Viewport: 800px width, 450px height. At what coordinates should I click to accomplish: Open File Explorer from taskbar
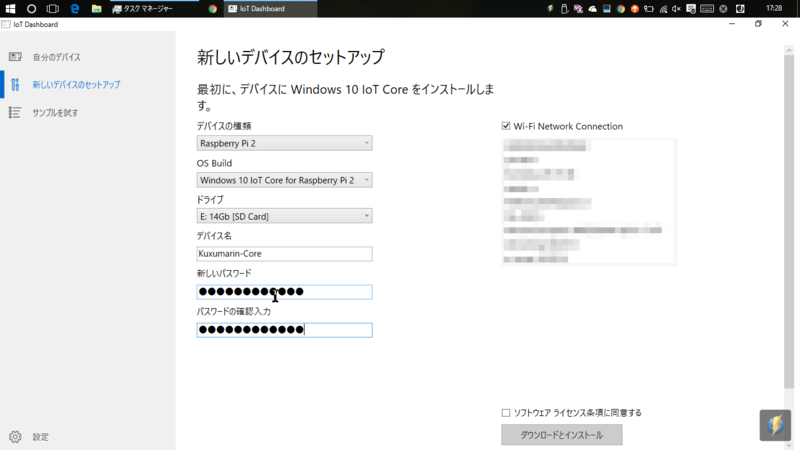[96, 8]
